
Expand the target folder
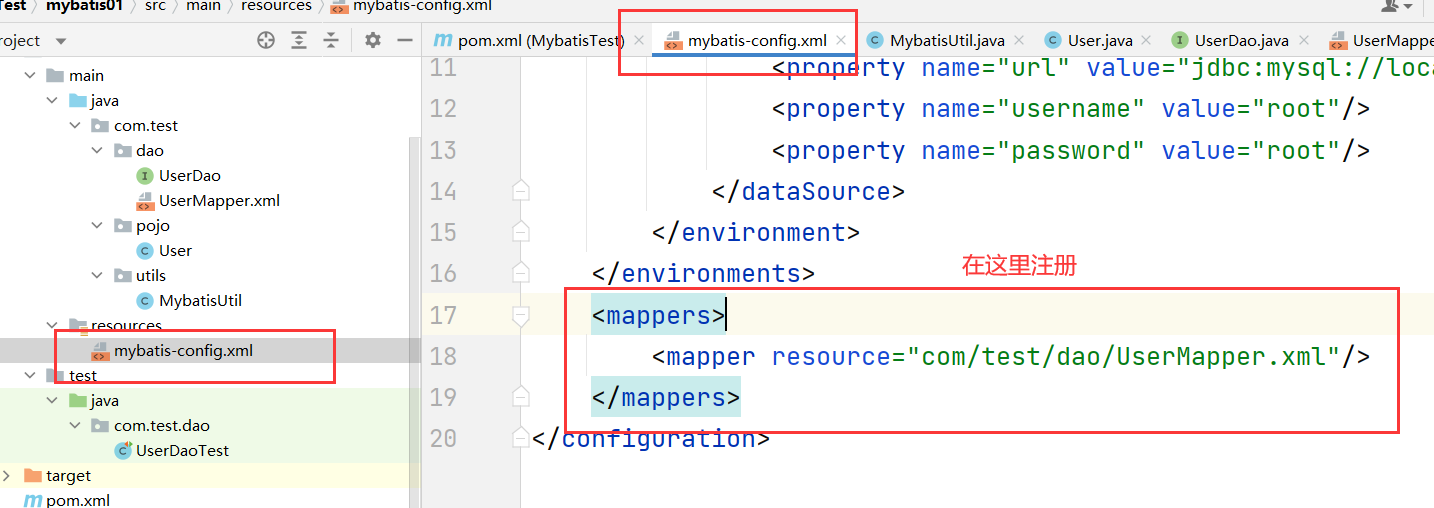pyautogui.click(x=7, y=476)
